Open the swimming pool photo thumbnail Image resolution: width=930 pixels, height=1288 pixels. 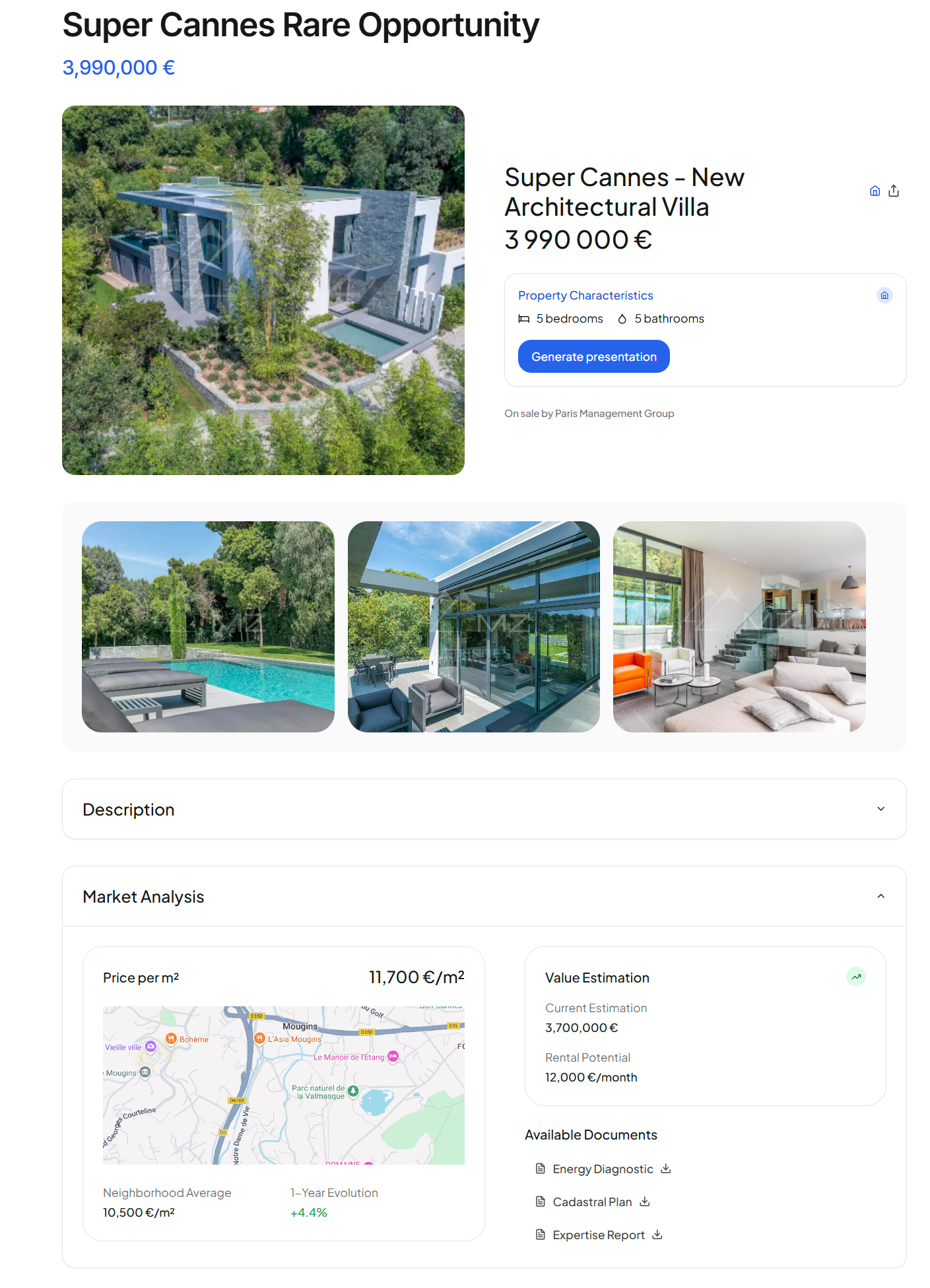pos(208,627)
